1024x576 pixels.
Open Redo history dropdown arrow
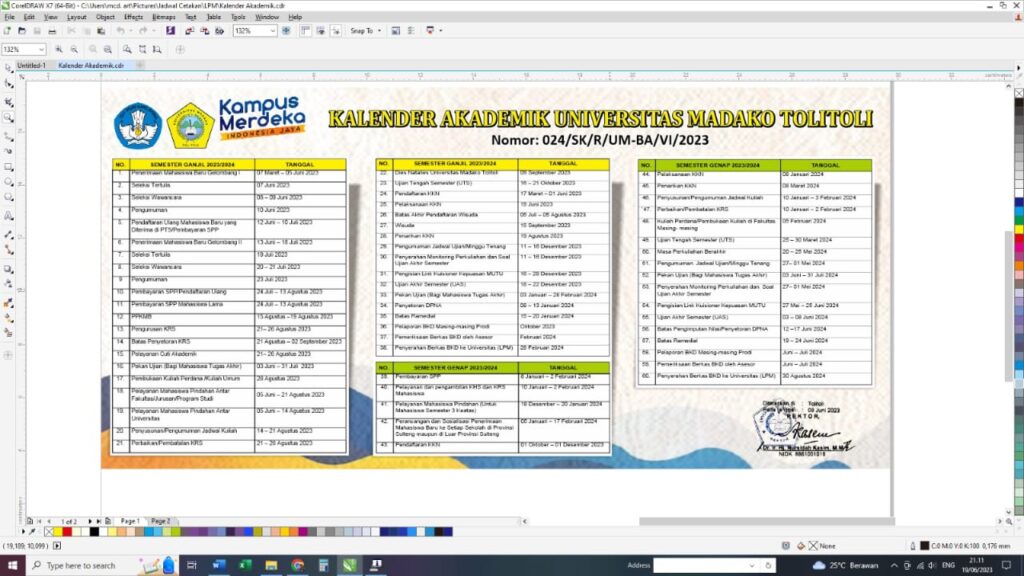(x=152, y=31)
